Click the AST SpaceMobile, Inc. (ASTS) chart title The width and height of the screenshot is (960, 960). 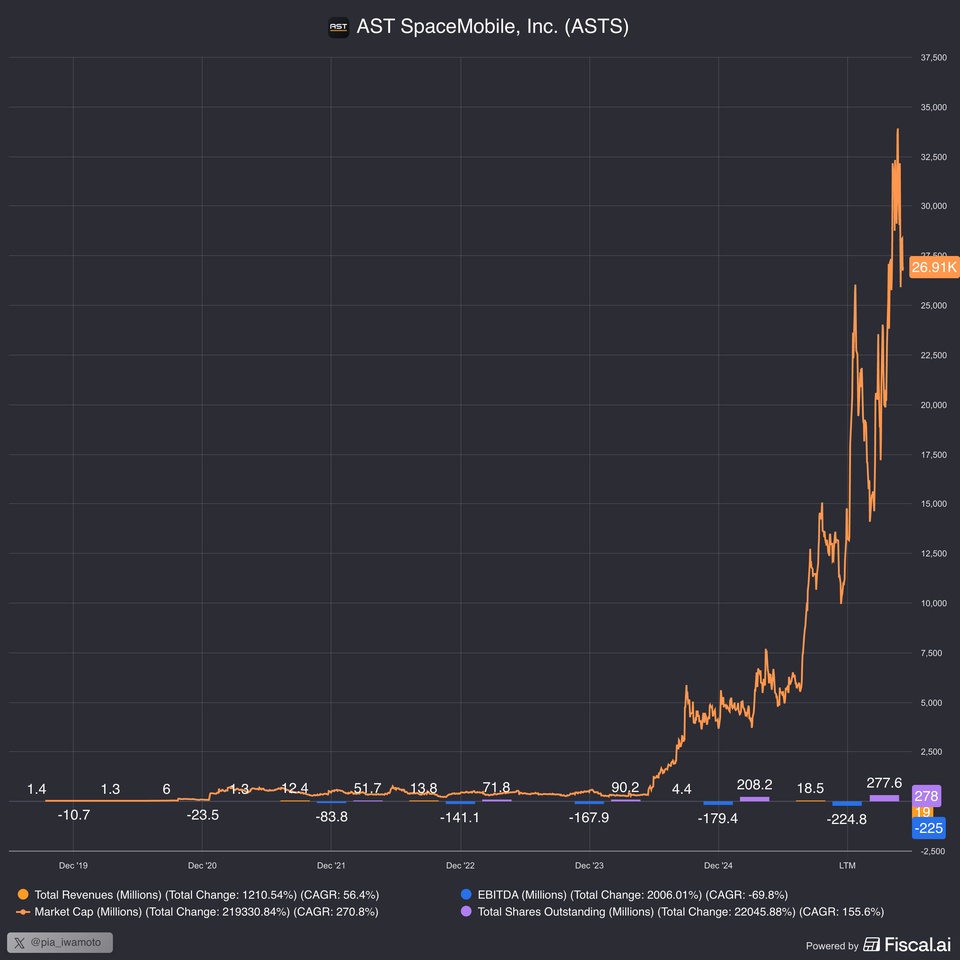click(x=492, y=27)
